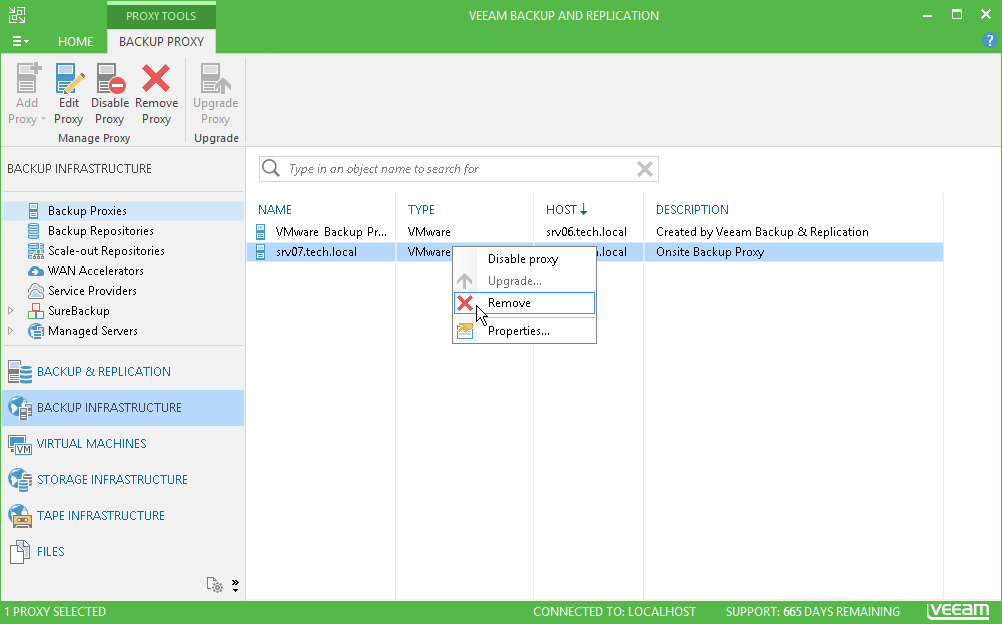
Task: Open the Add Proxy dropdown arrow
Action: click(43, 119)
